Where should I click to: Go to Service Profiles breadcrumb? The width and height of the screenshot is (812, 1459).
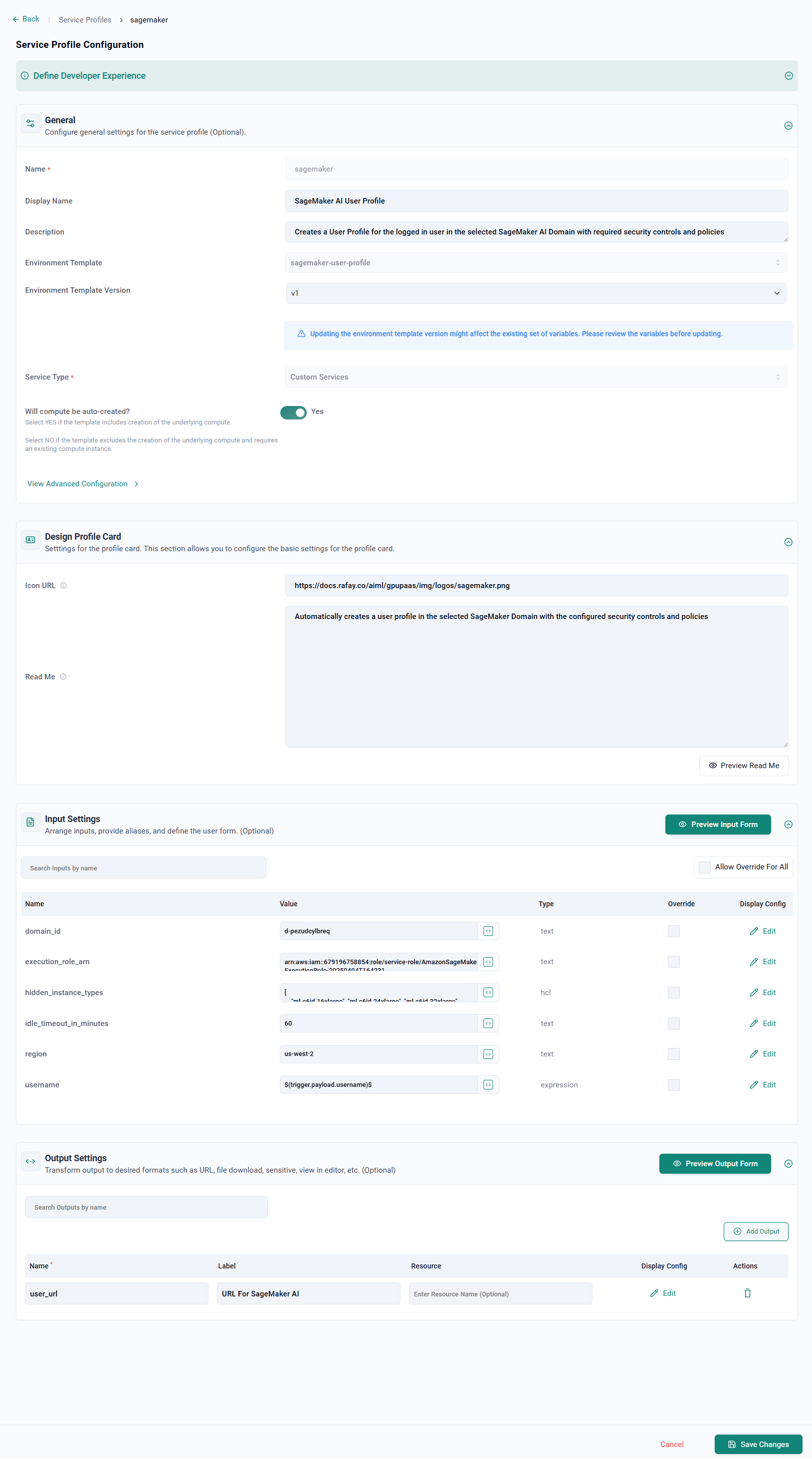85,20
